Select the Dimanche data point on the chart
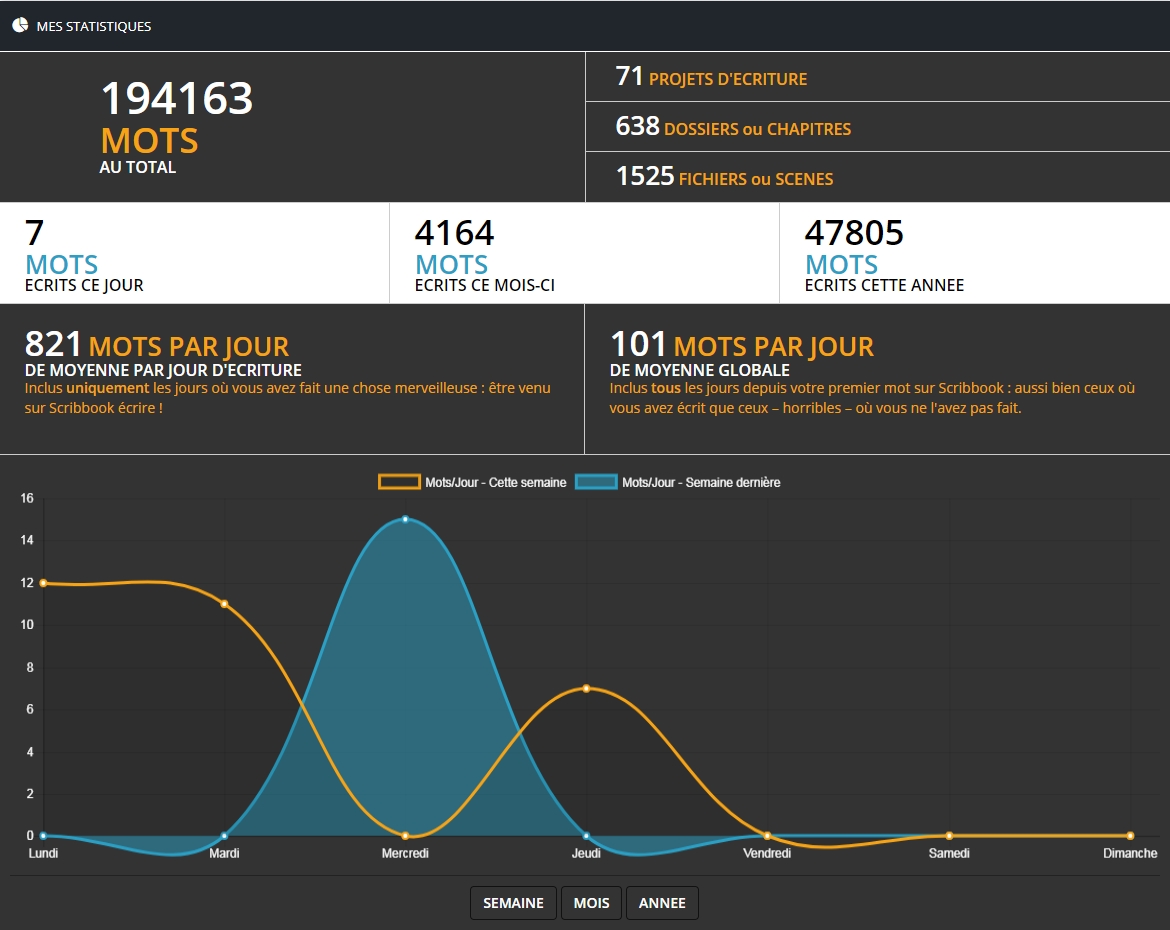The image size is (1170, 930). (x=1130, y=835)
